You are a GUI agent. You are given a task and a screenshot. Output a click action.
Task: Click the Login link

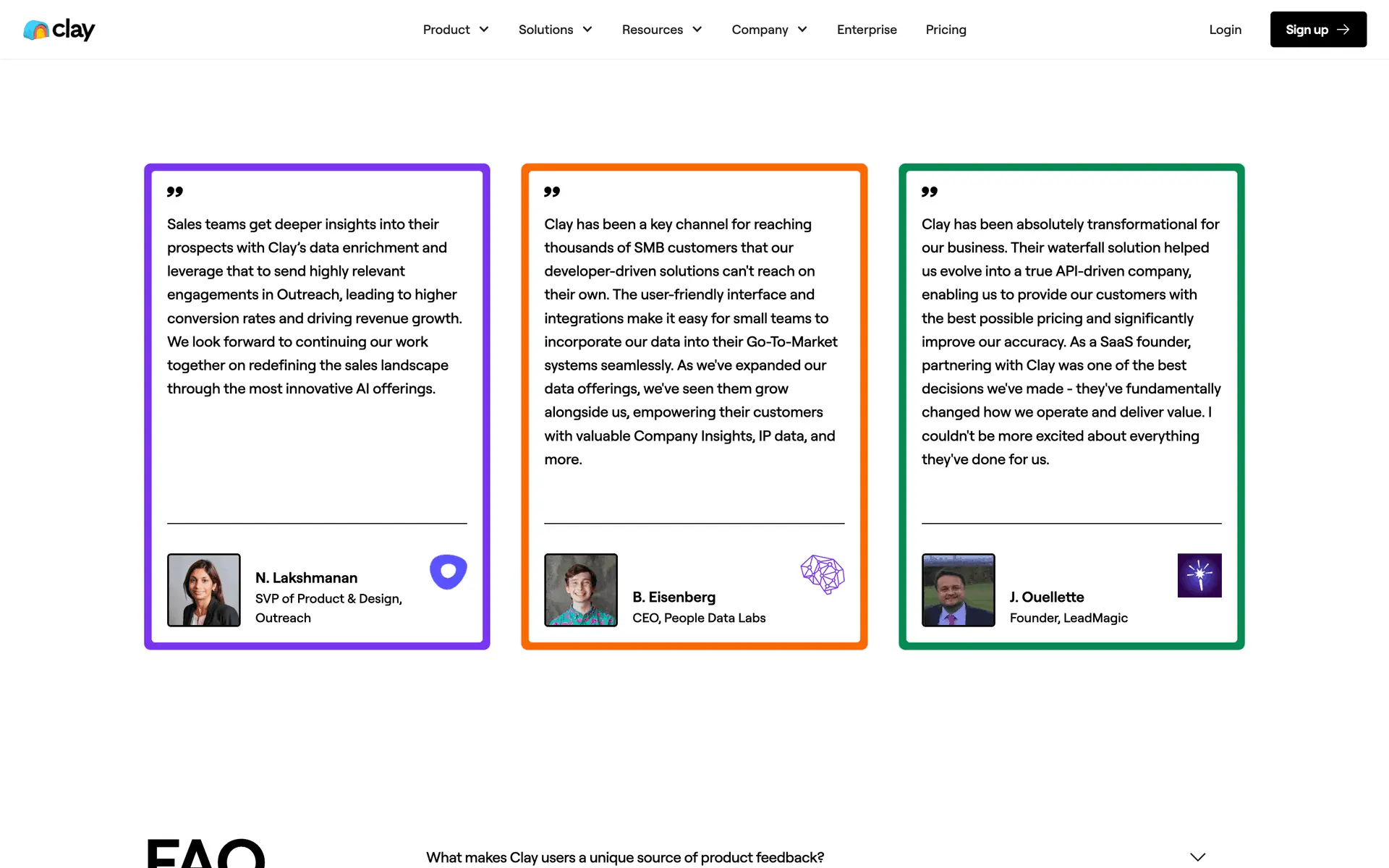1225,30
